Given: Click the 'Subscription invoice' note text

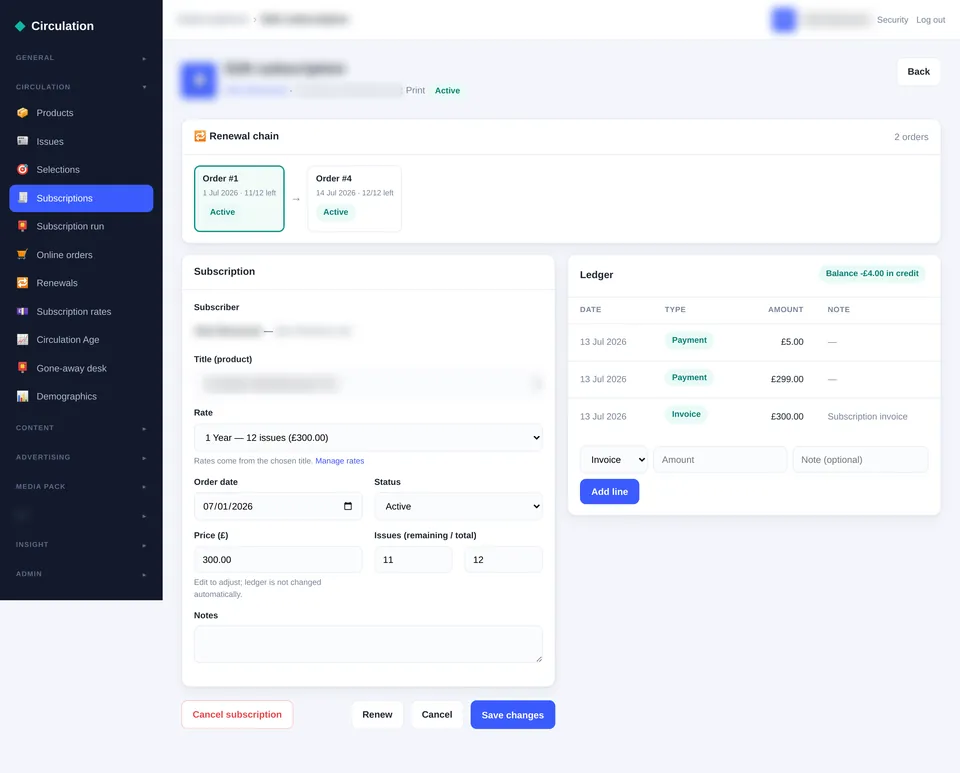Looking at the screenshot, I should coord(867,416).
